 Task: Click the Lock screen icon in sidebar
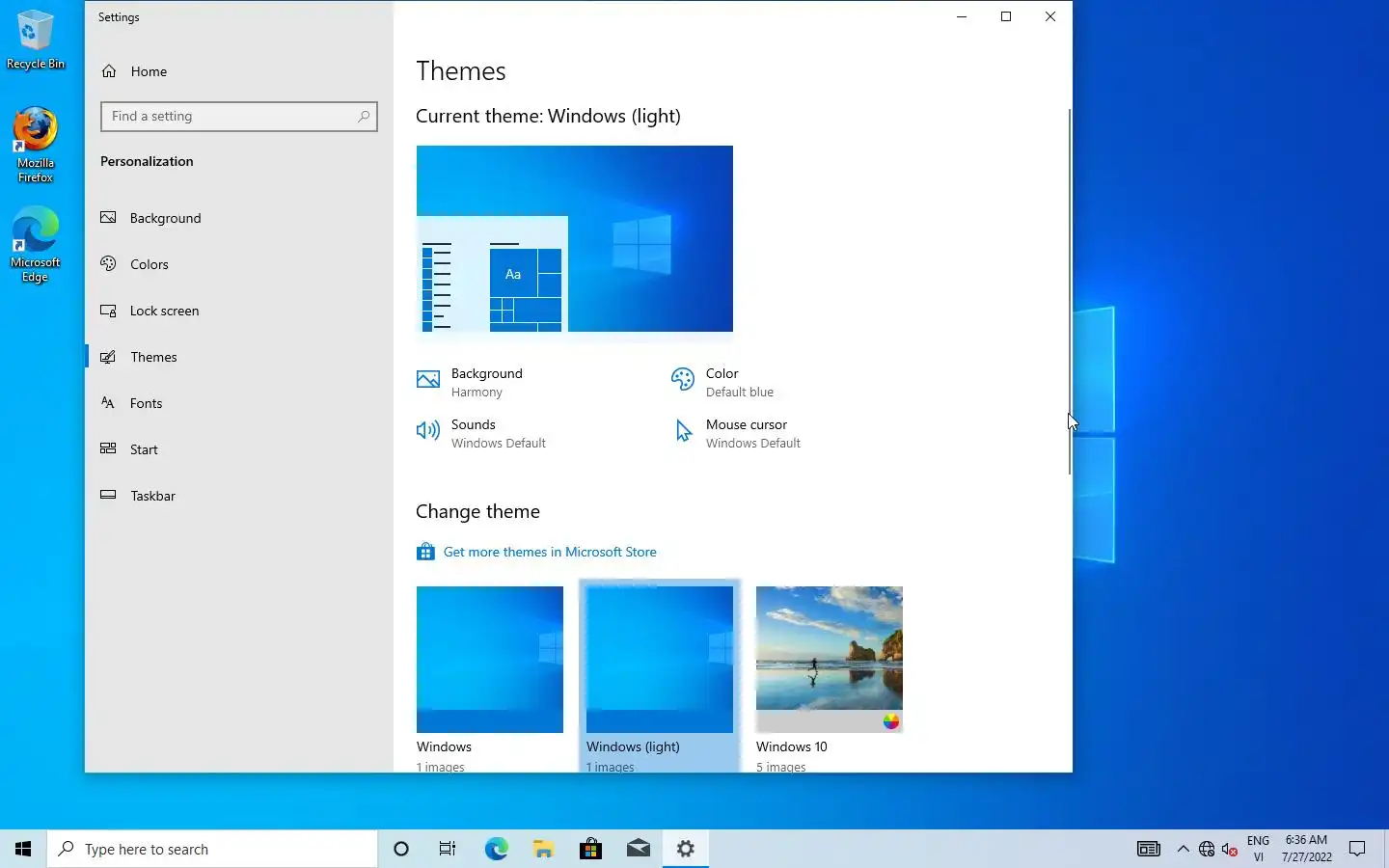point(108,311)
